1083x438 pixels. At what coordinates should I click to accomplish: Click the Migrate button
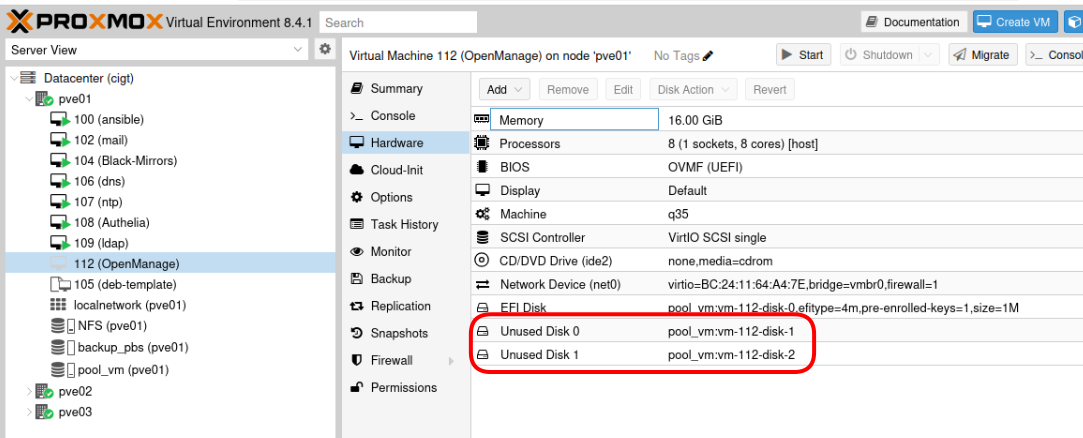(x=983, y=55)
